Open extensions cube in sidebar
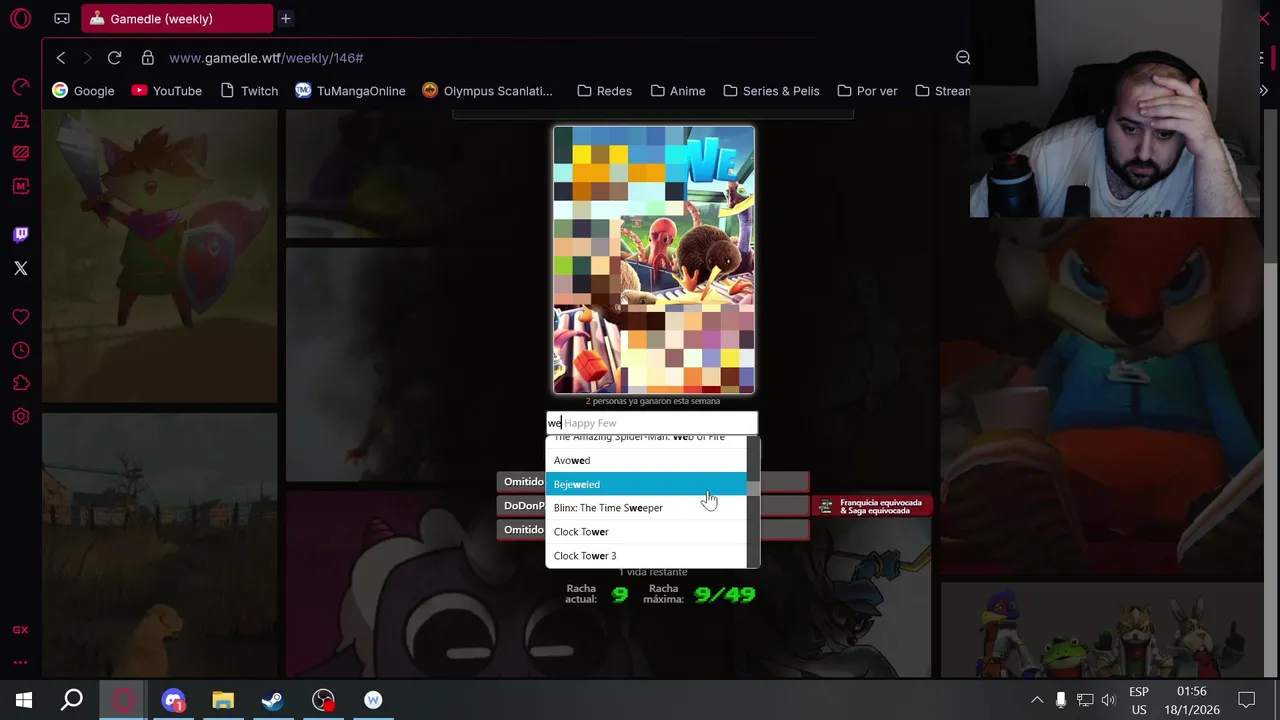 tap(20, 383)
